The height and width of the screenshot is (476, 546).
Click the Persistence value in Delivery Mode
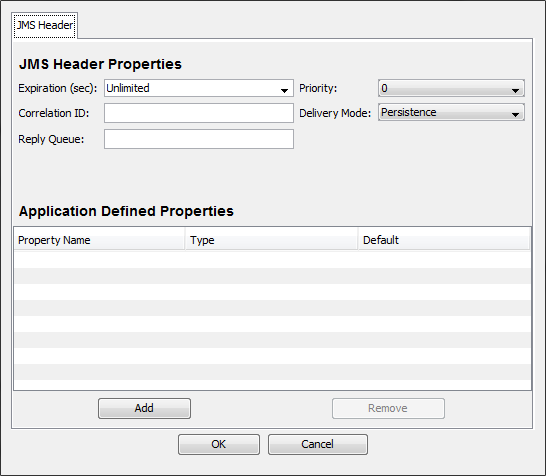pos(408,112)
